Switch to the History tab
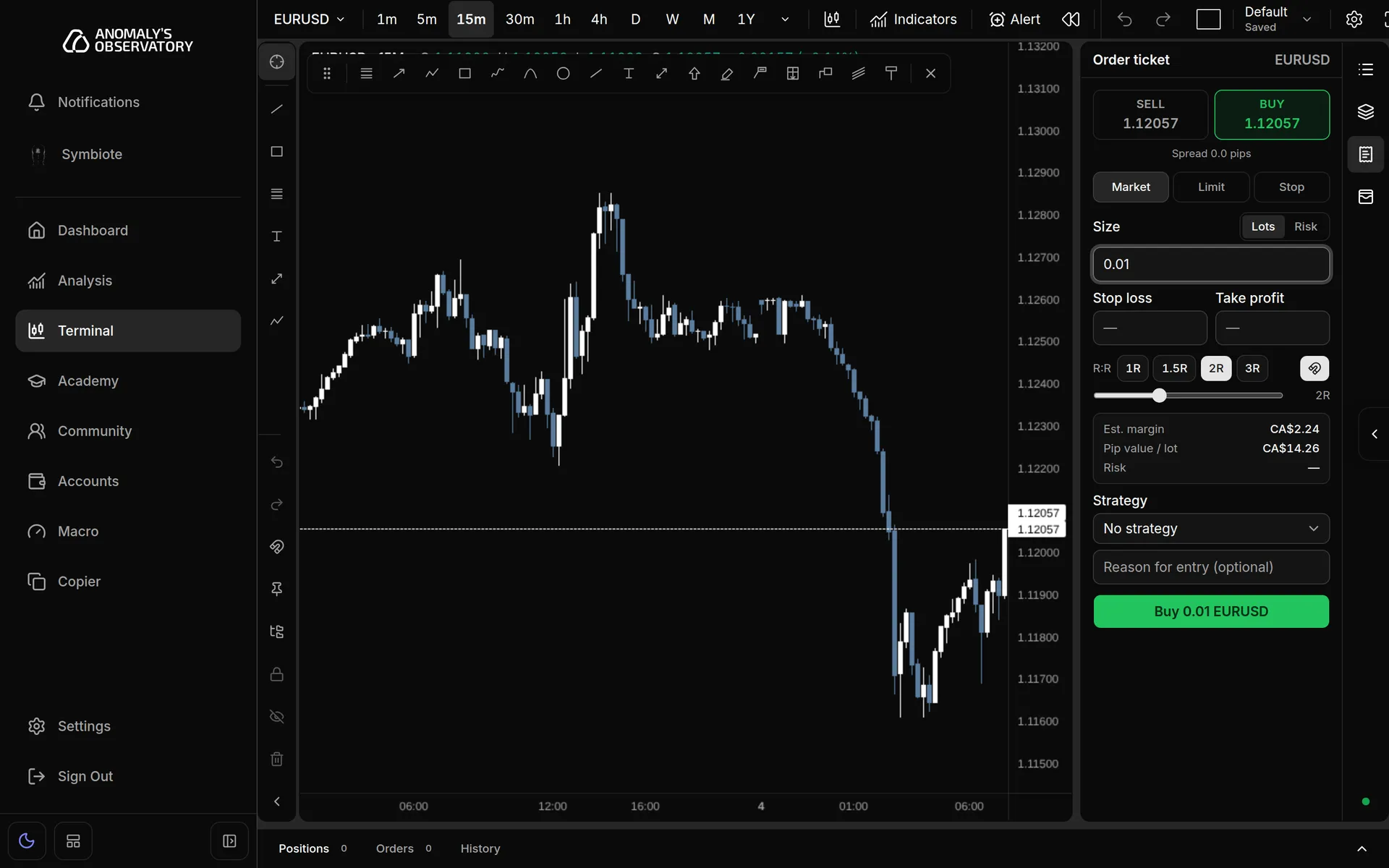Screen dimensions: 1389x868 [480, 848]
